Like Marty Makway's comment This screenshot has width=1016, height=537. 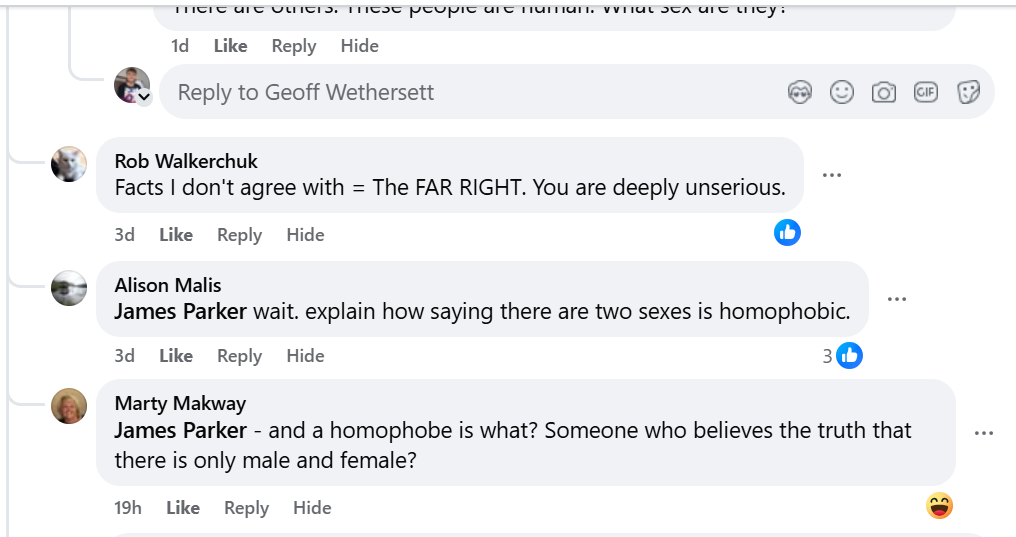click(183, 508)
